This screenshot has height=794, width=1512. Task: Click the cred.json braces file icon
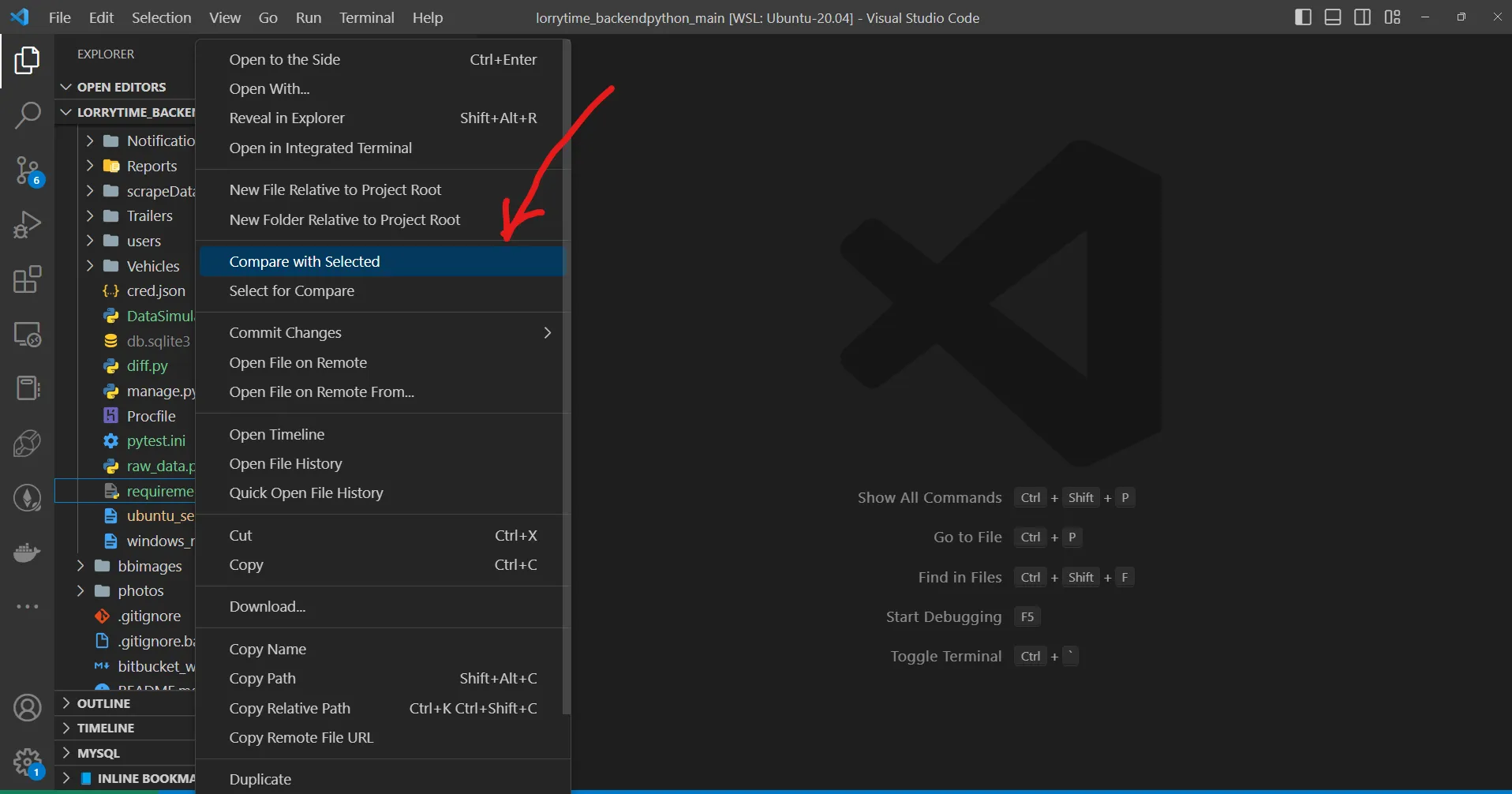click(110, 291)
